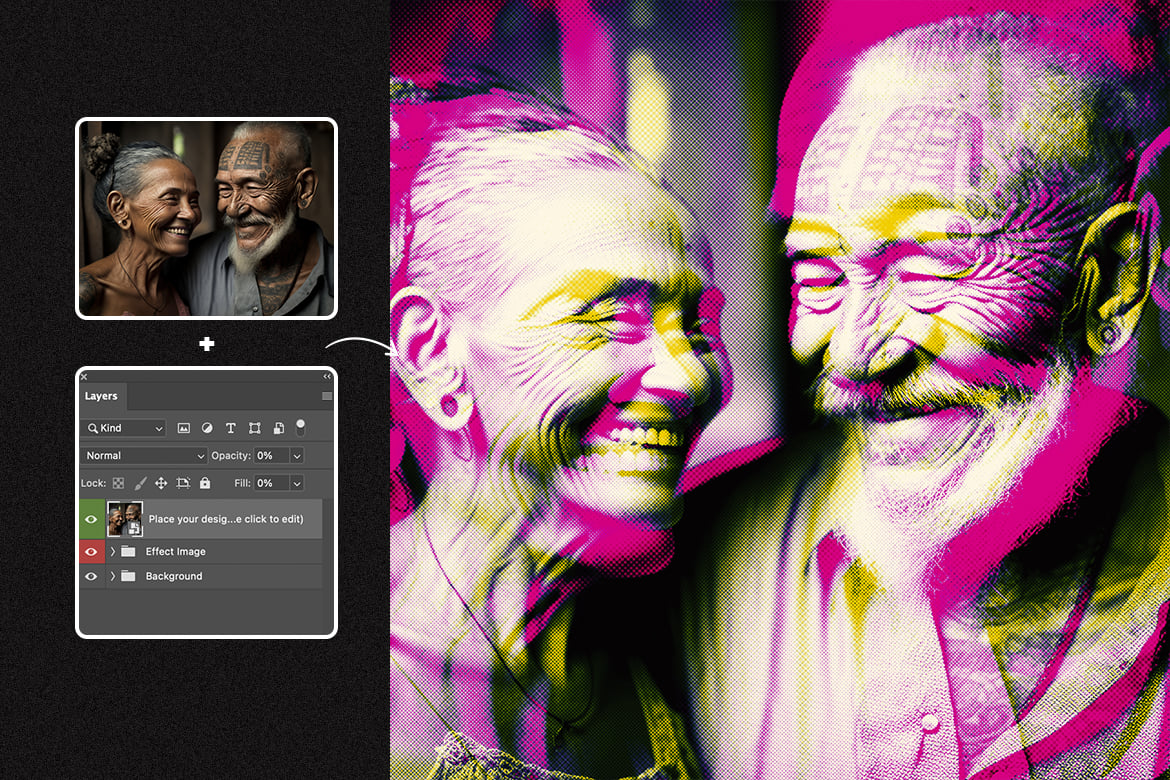The width and height of the screenshot is (1170, 780).
Task: Lock image pixels with brush icon
Action: pyautogui.click(x=140, y=484)
